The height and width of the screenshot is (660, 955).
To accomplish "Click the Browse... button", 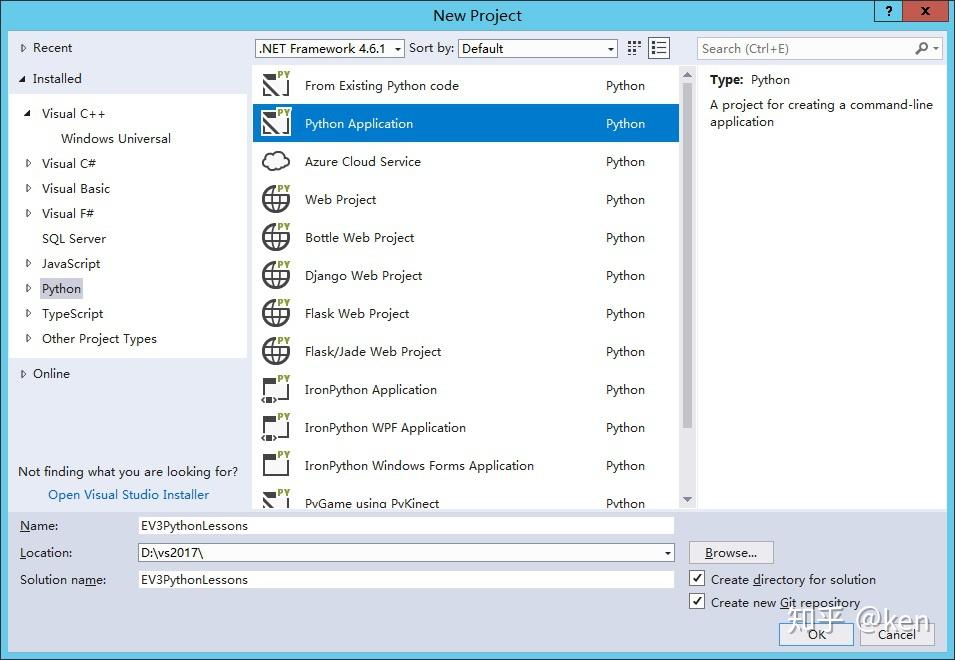I will (731, 552).
